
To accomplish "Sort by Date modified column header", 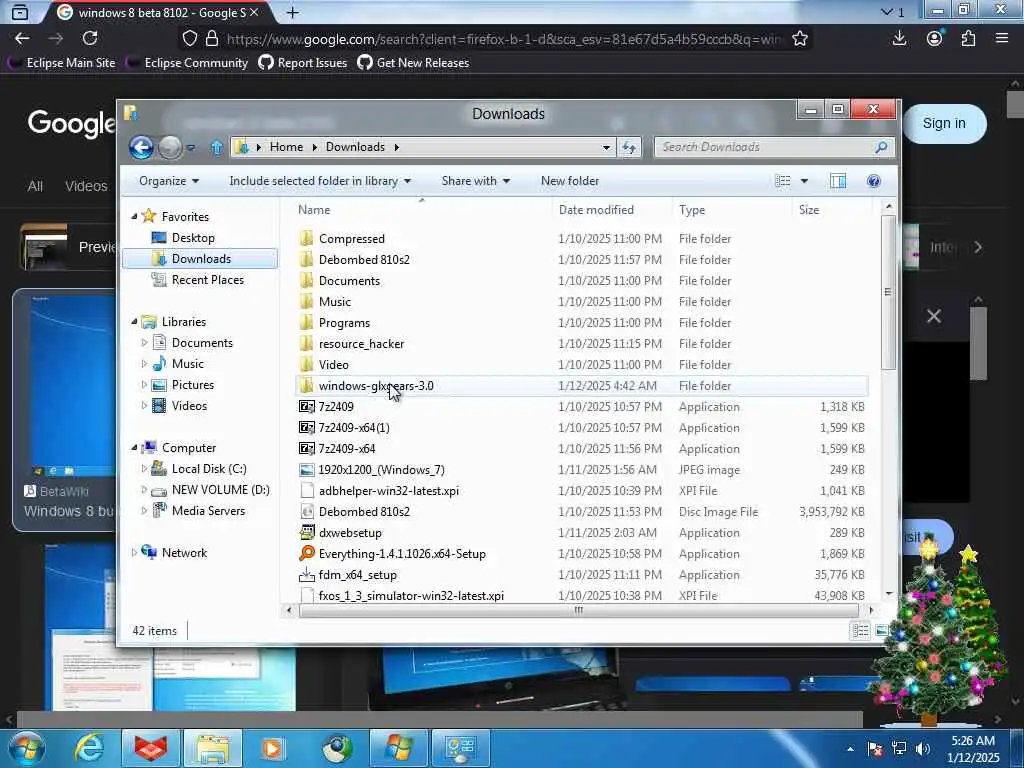I will coord(596,210).
